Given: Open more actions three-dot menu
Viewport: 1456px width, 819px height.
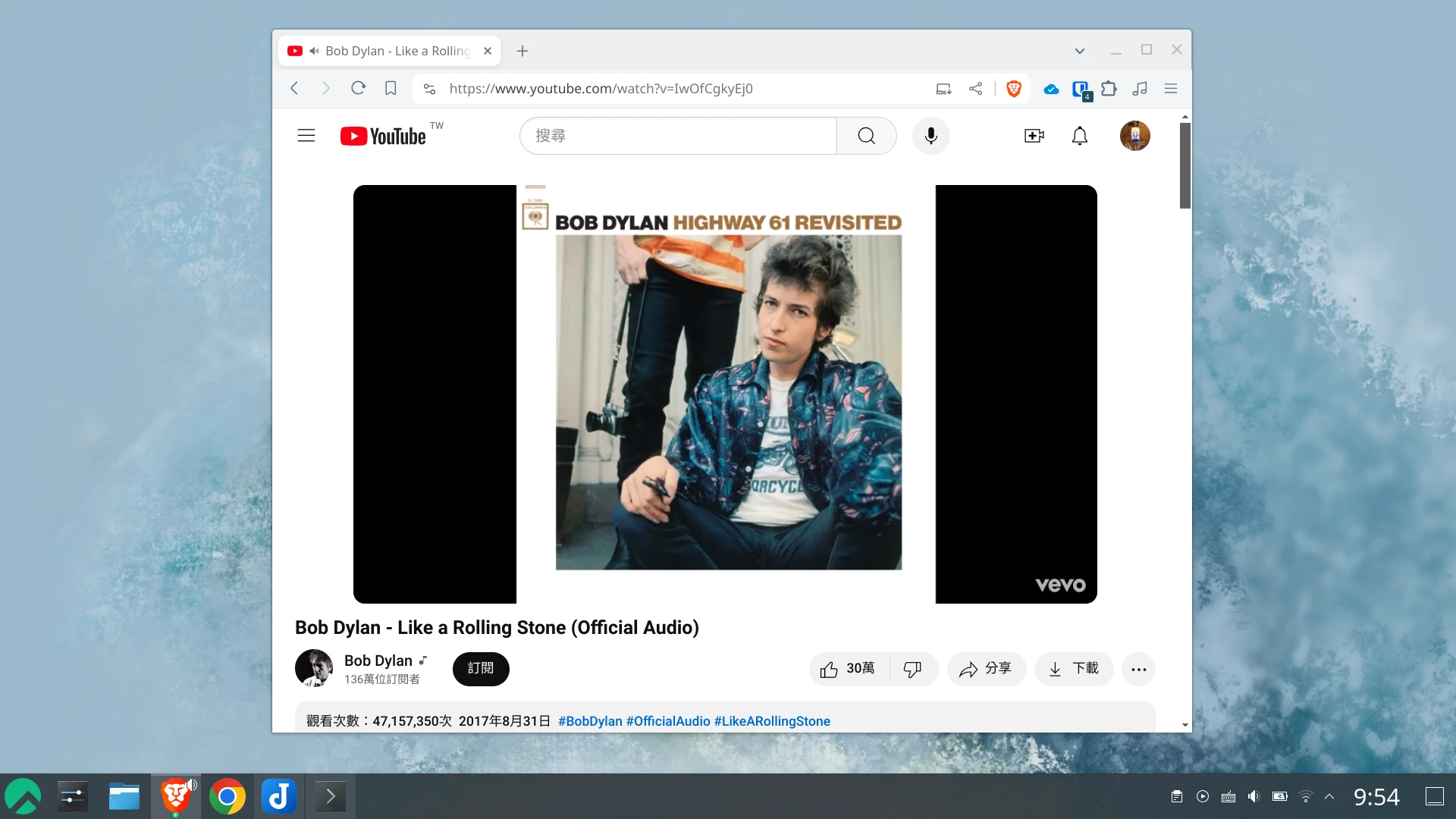Looking at the screenshot, I should [1138, 669].
